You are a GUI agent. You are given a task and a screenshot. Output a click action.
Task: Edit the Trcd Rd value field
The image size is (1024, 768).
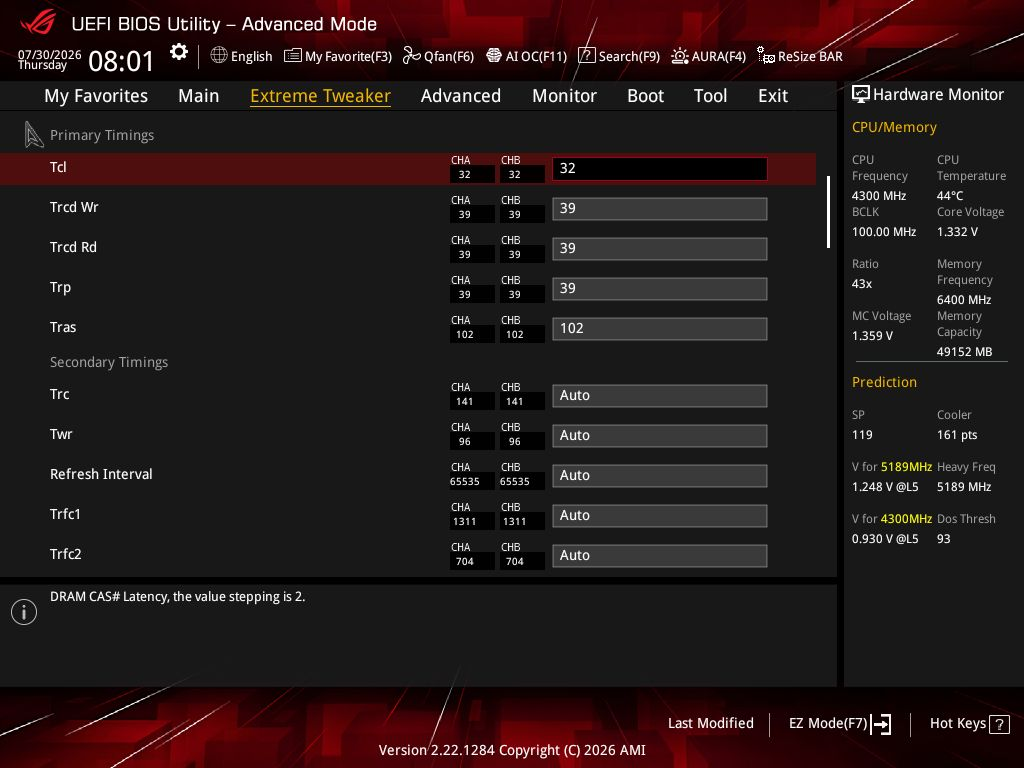pyautogui.click(x=660, y=248)
